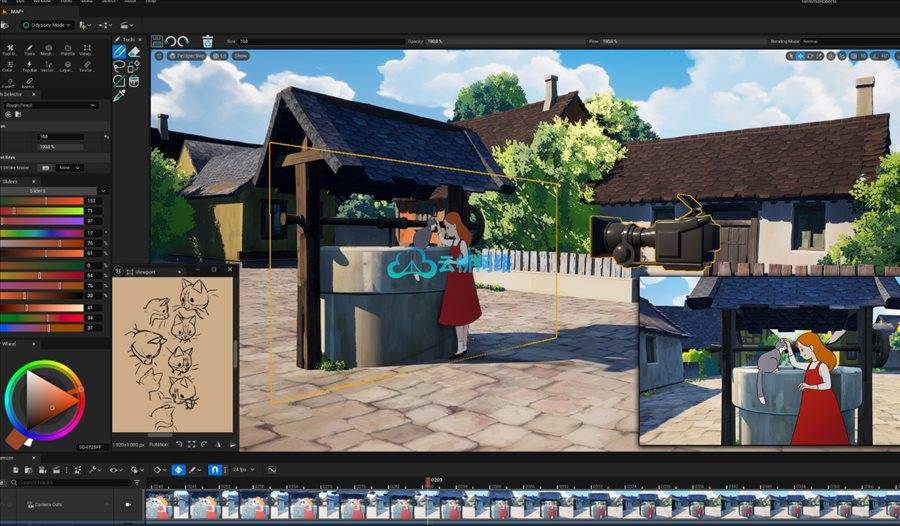Select the blue brush tool in Tools panel

pyautogui.click(x=119, y=52)
